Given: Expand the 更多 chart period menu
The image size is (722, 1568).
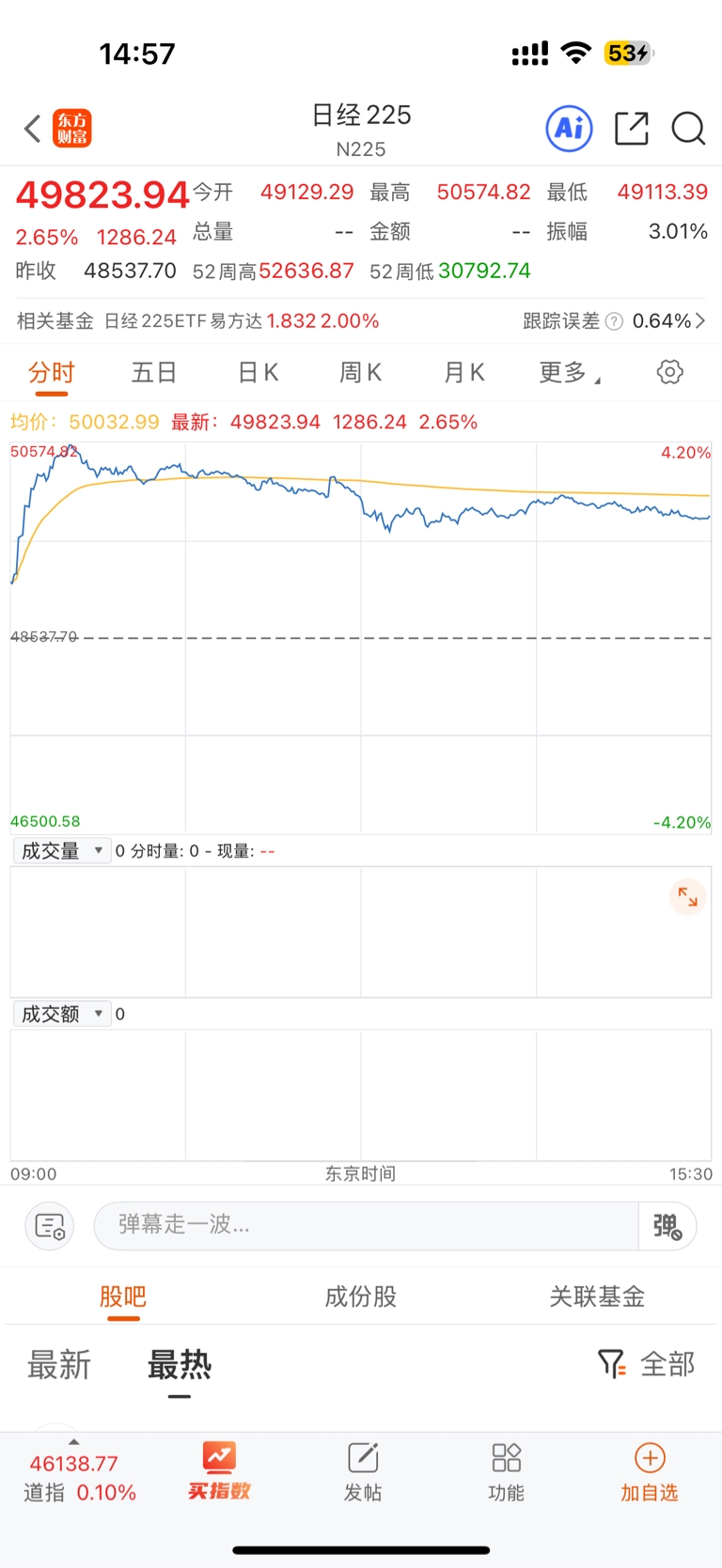Looking at the screenshot, I should click(x=569, y=373).
